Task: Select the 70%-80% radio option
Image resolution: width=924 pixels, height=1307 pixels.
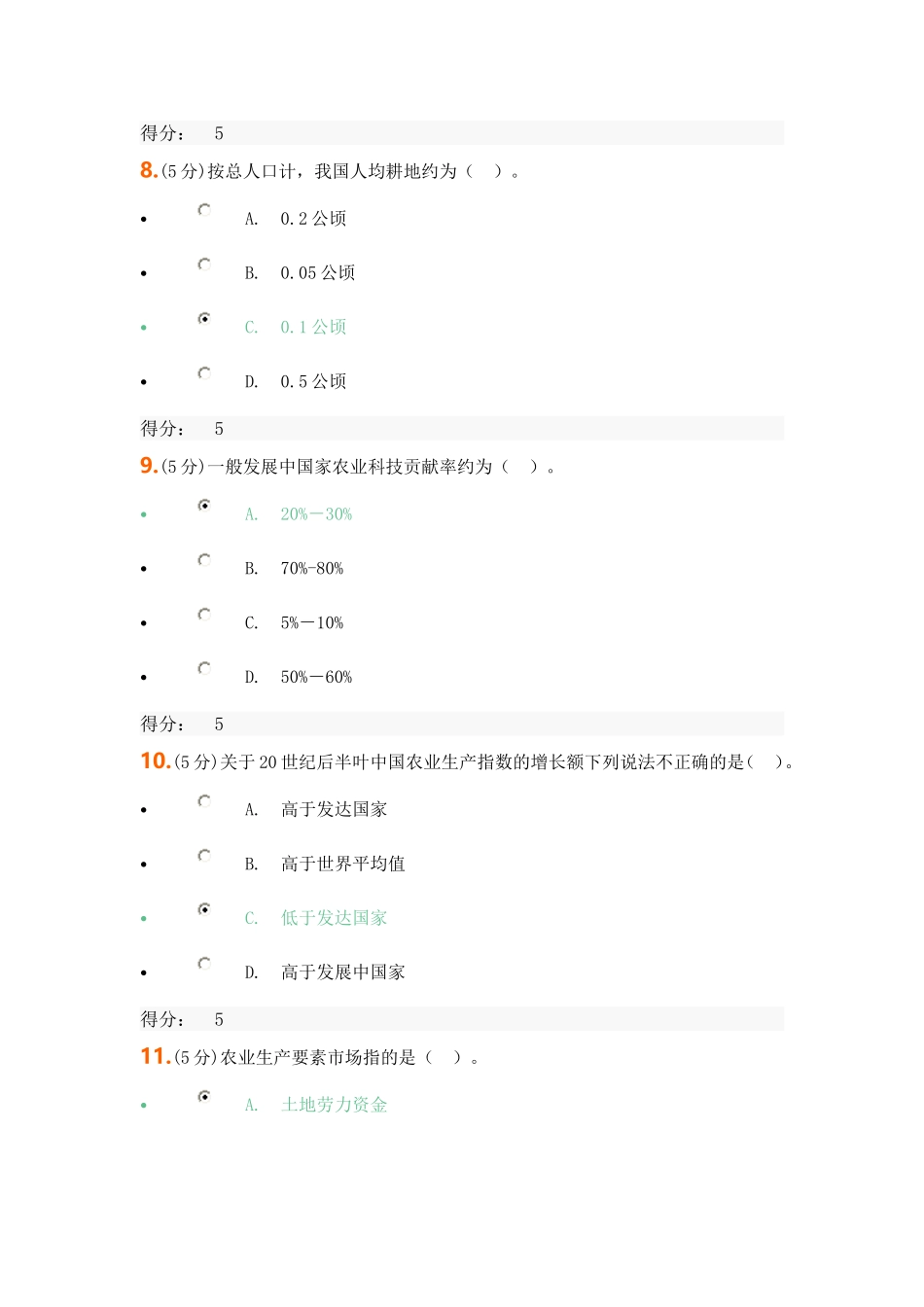Action: [204, 560]
